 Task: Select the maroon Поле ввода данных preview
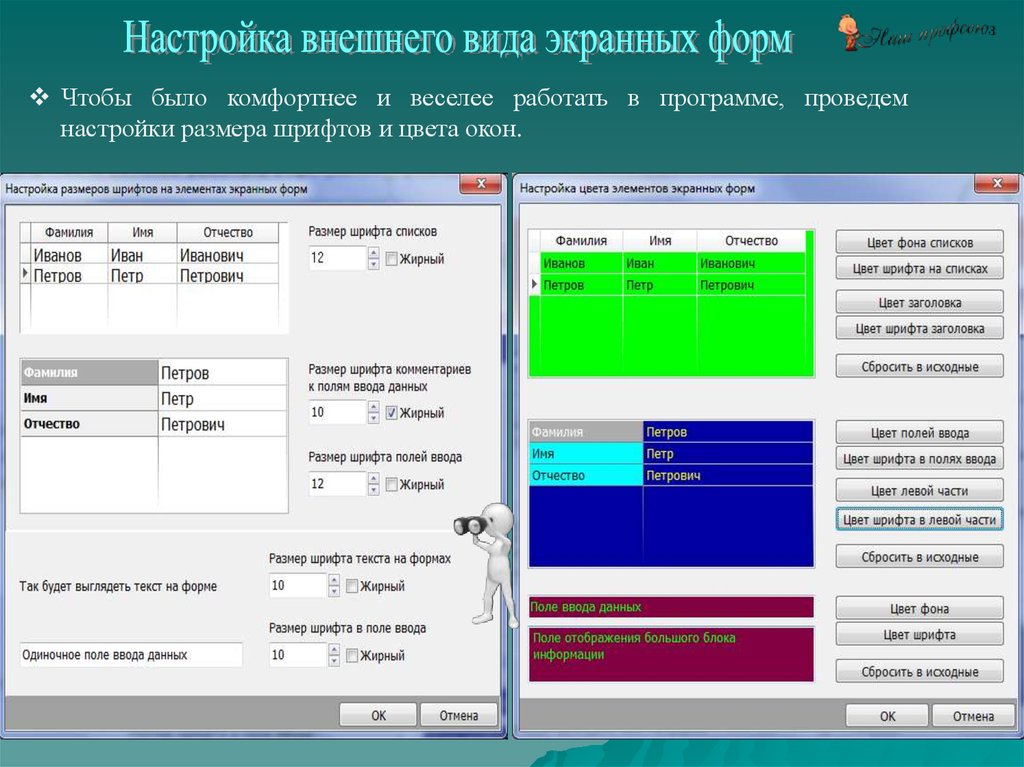click(x=670, y=607)
